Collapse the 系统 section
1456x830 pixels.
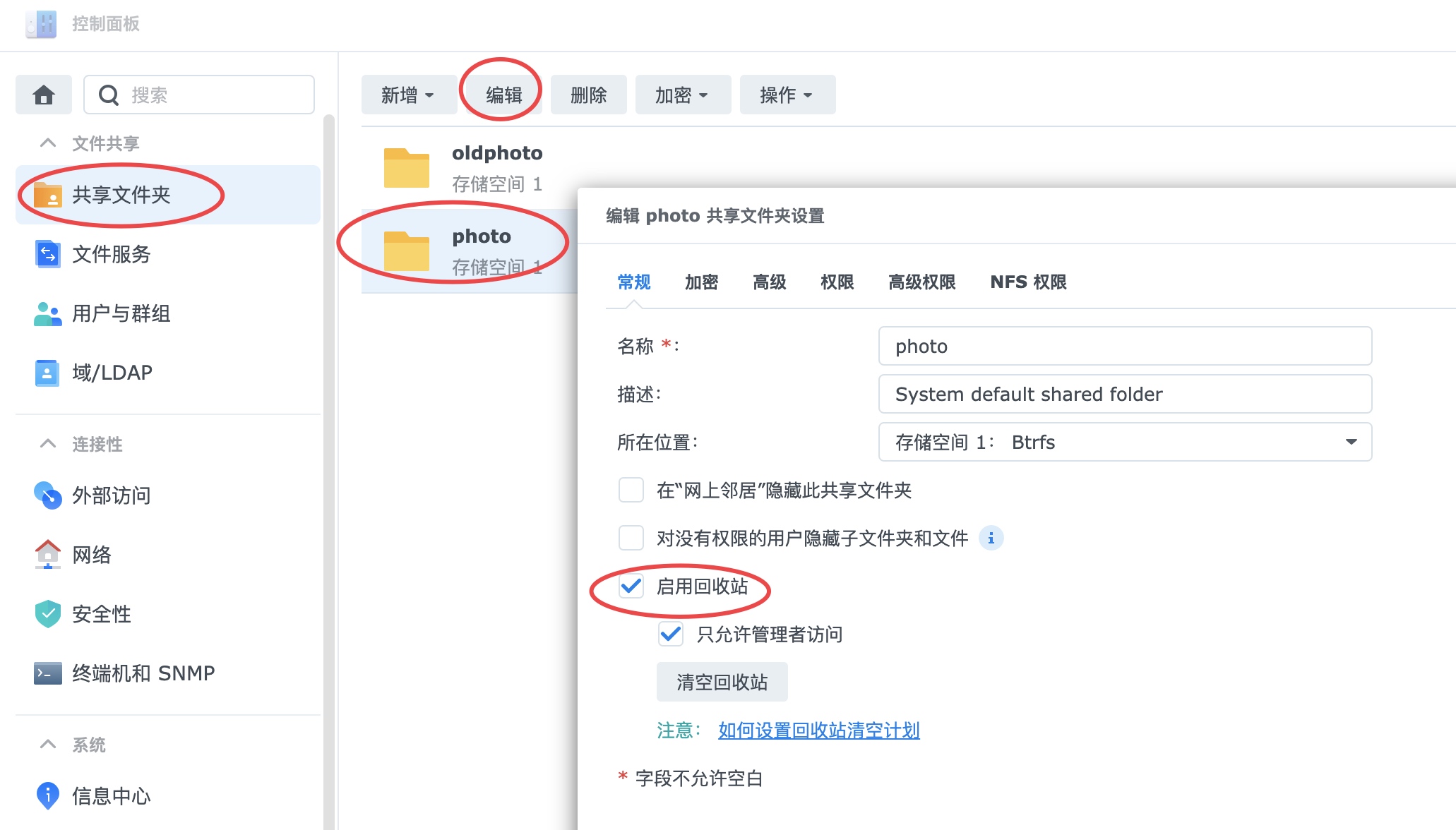click(x=48, y=745)
